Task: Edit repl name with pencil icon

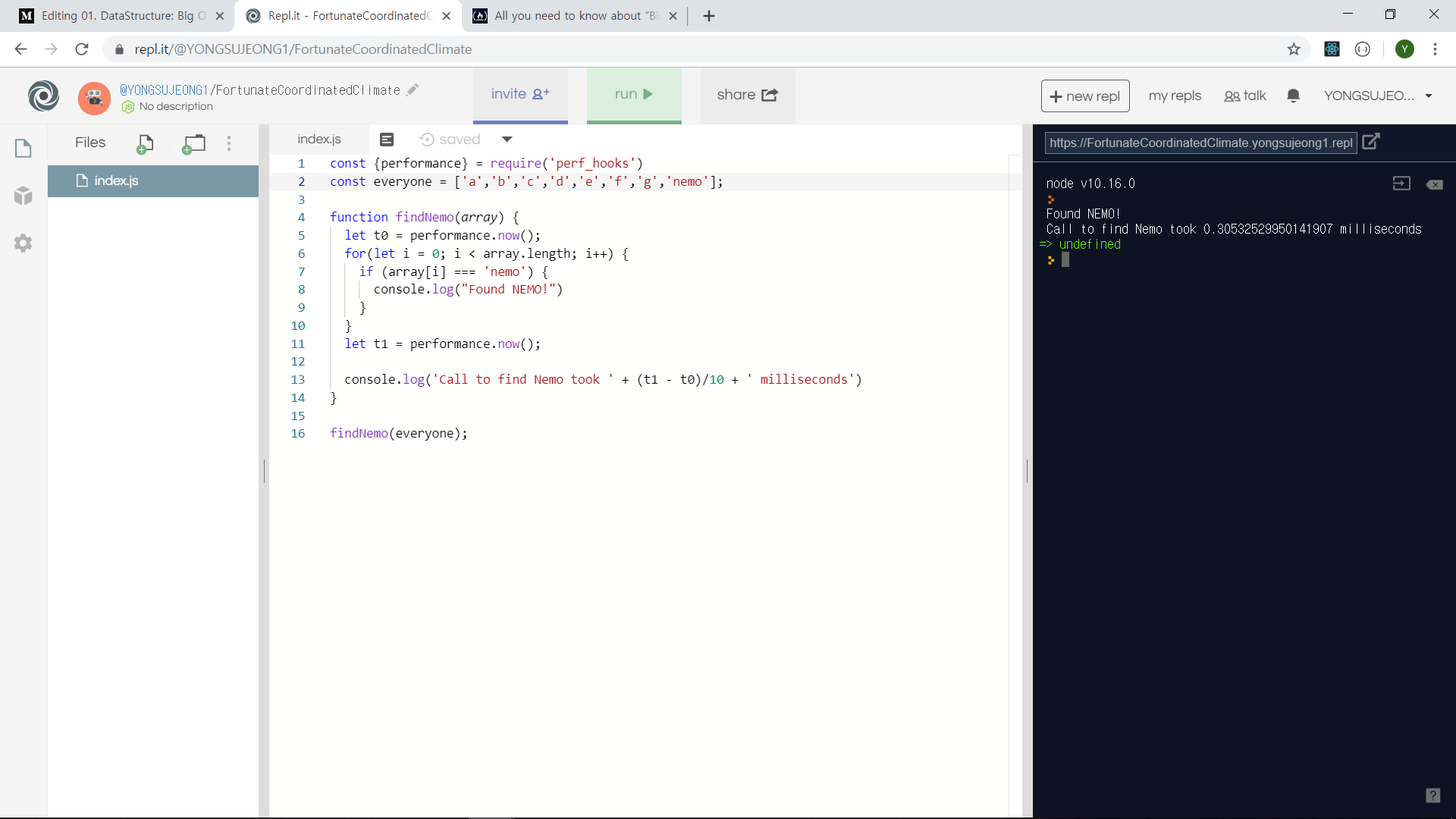Action: (x=413, y=89)
